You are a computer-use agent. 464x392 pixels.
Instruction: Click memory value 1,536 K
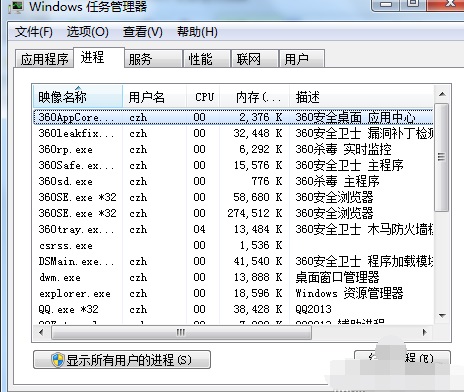pyautogui.click(x=261, y=245)
